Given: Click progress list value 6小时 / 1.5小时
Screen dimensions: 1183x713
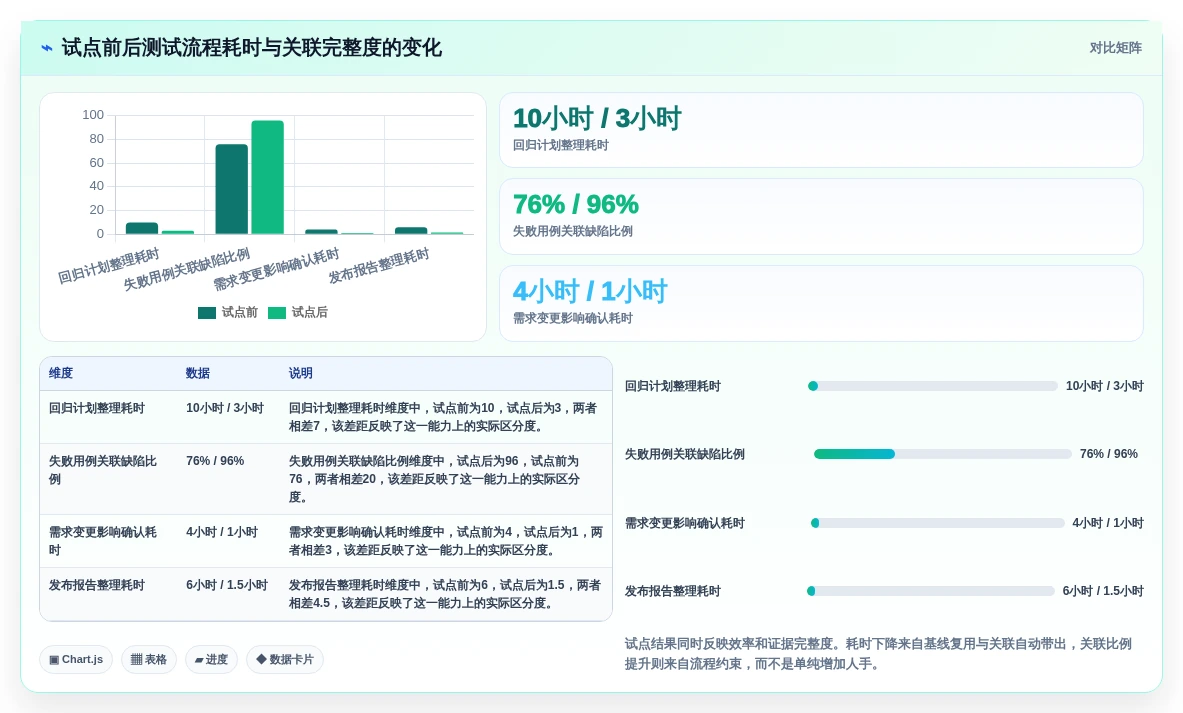Looking at the screenshot, I should coord(1103,592).
